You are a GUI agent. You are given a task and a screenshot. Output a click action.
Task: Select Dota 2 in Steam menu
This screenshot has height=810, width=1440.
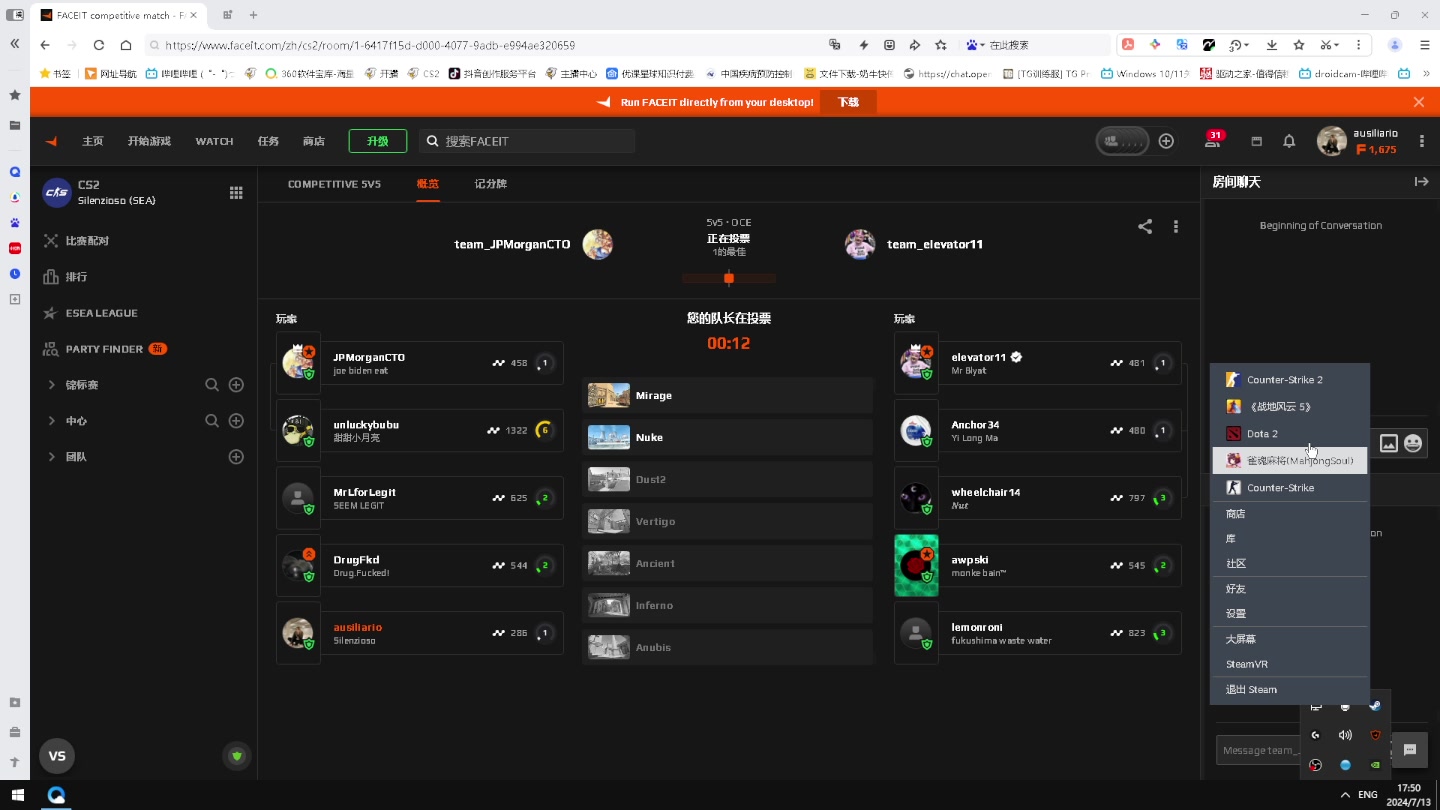pyautogui.click(x=1289, y=434)
